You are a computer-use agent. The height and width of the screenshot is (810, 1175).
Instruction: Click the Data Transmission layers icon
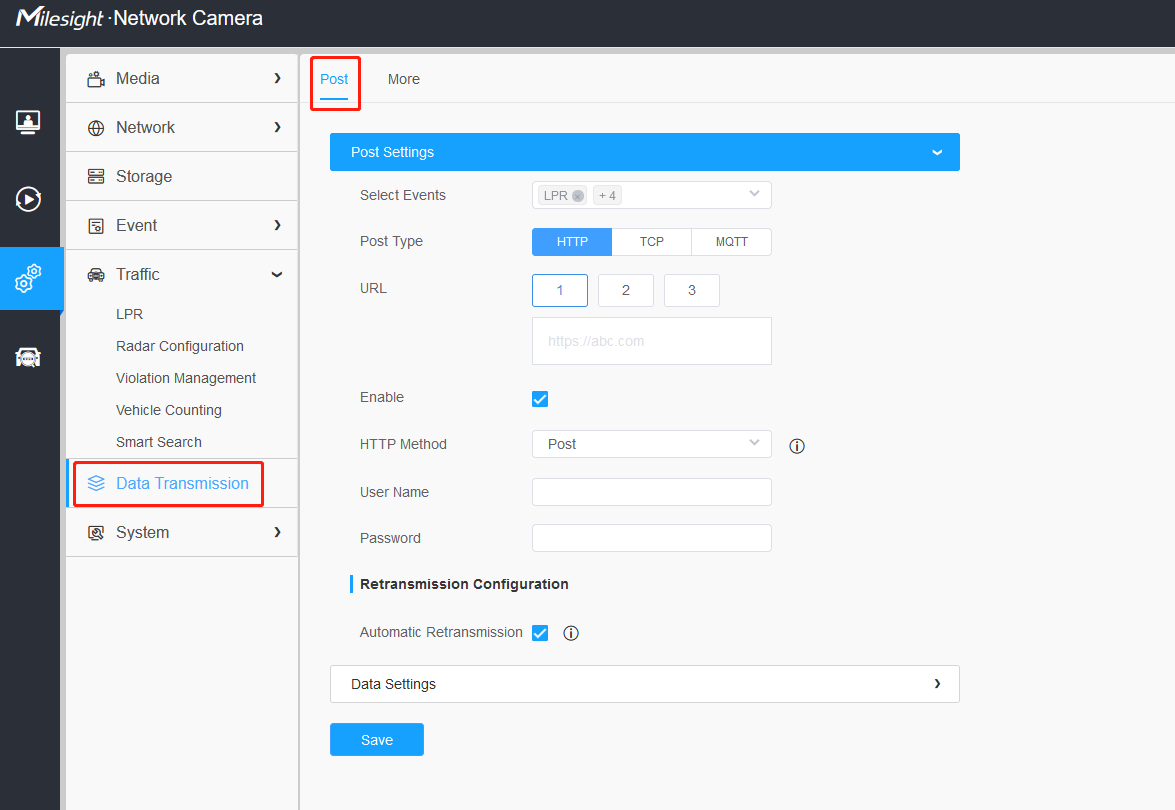click(x=96, y=483)
